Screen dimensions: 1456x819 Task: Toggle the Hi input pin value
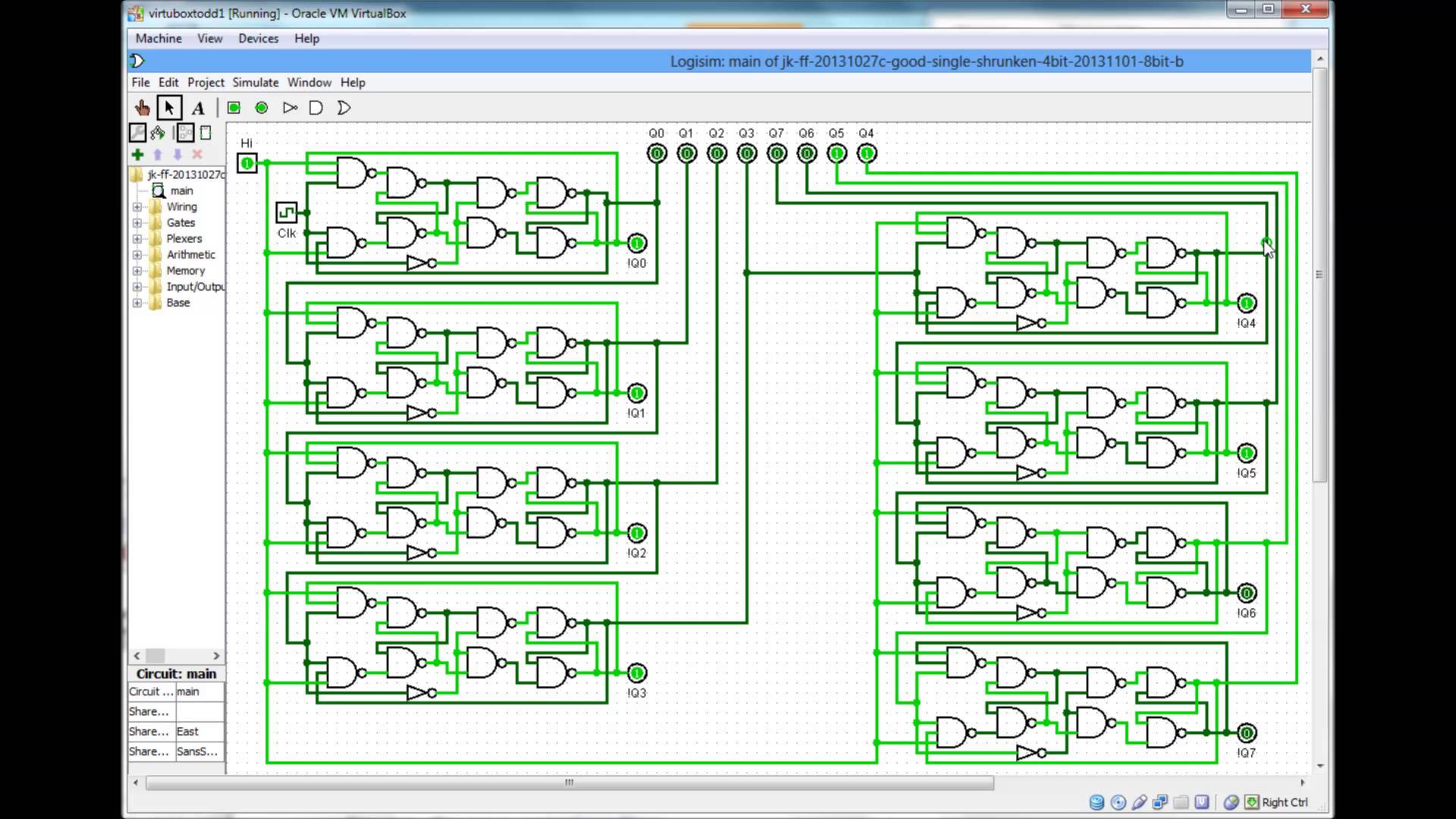(246, 162)
